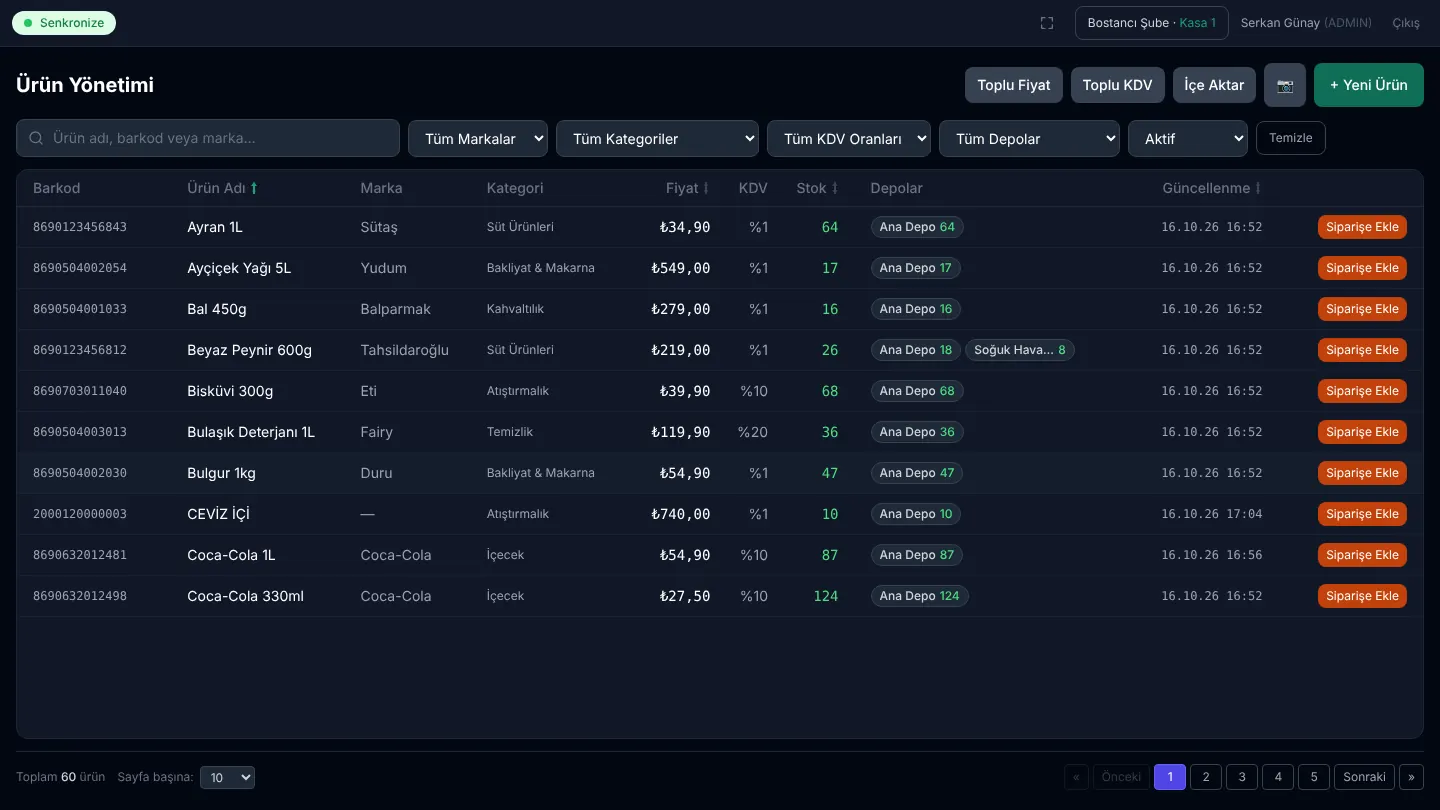
Task: Select the Soğuk Hava depot chip
Action: pos(1020,350)
